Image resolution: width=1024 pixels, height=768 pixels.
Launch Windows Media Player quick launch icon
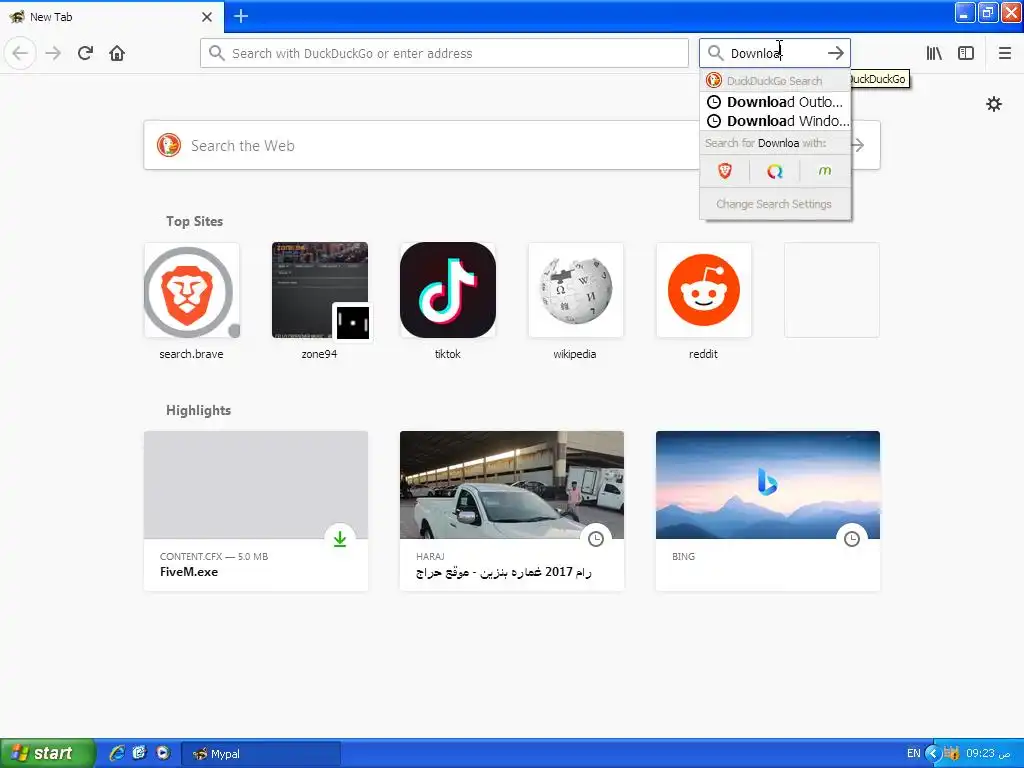click(163, 753)
